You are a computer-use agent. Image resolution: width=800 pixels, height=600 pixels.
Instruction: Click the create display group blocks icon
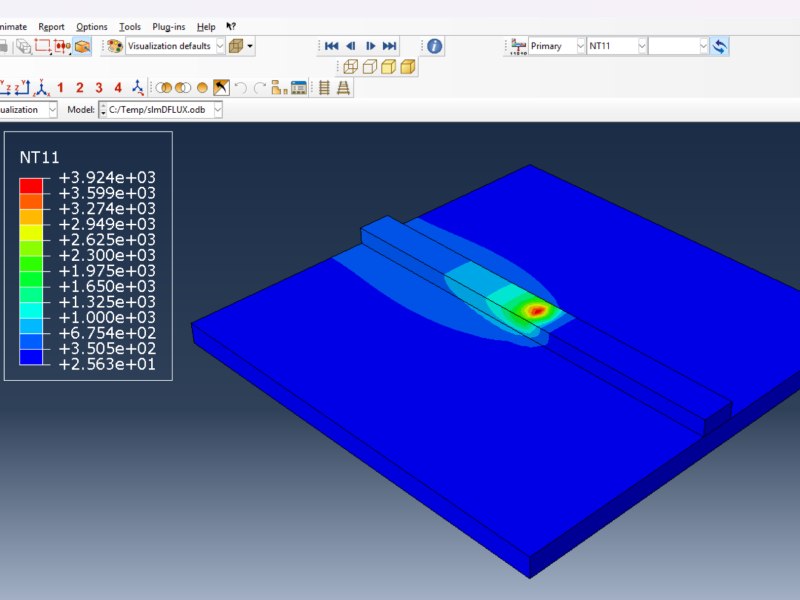[x=279, y=88]
